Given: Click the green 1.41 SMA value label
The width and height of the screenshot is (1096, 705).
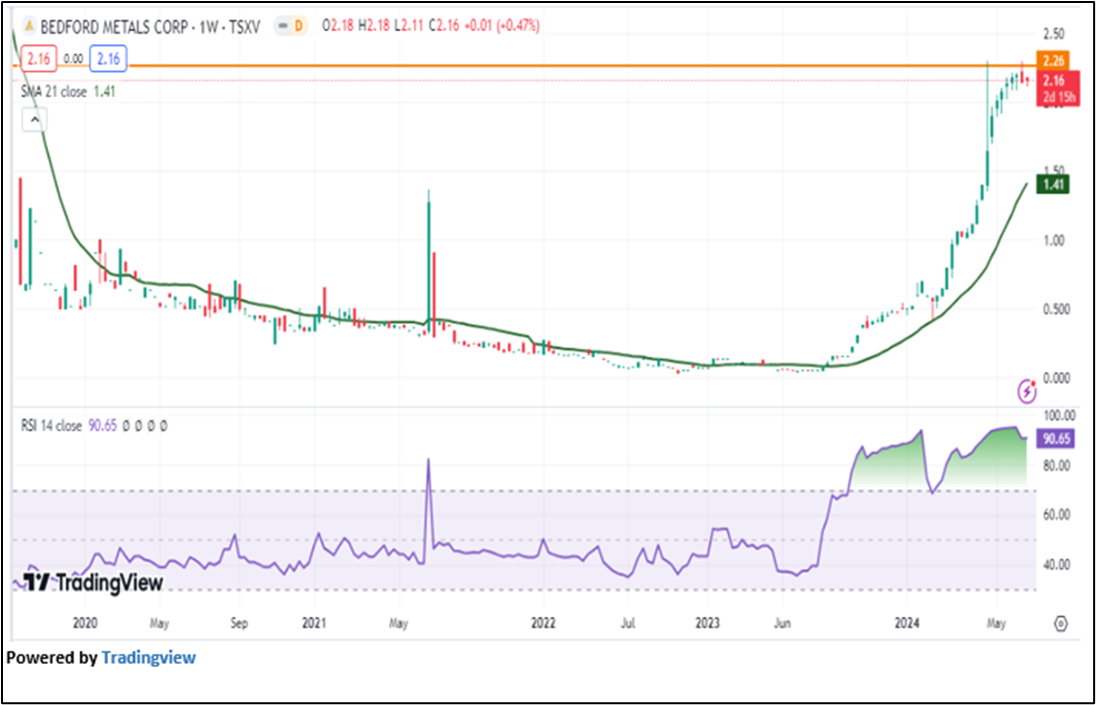Looking at the screenshot, I should [x=1053, y=184].
